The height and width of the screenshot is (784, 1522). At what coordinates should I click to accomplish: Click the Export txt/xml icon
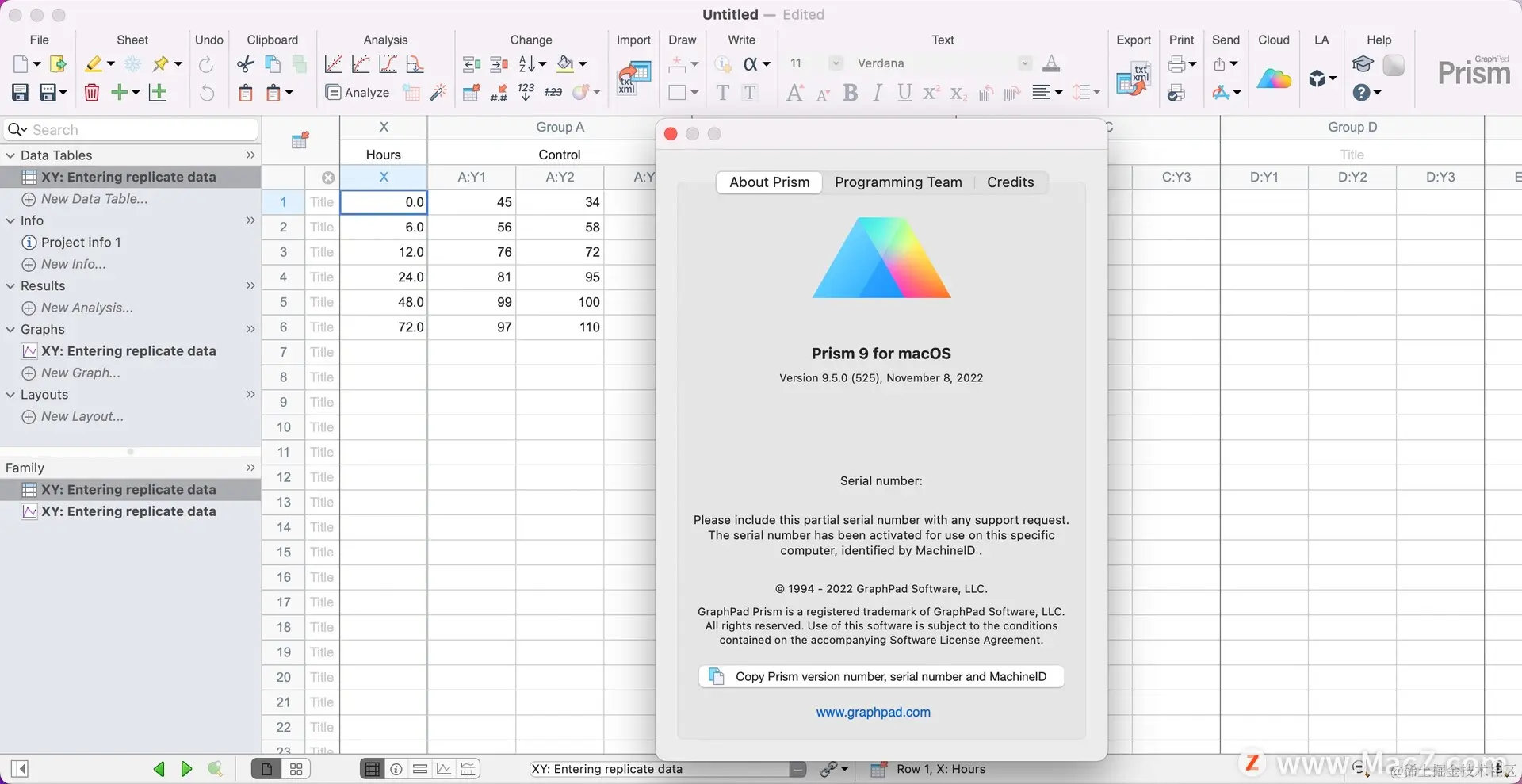[x=1133, y=78]
